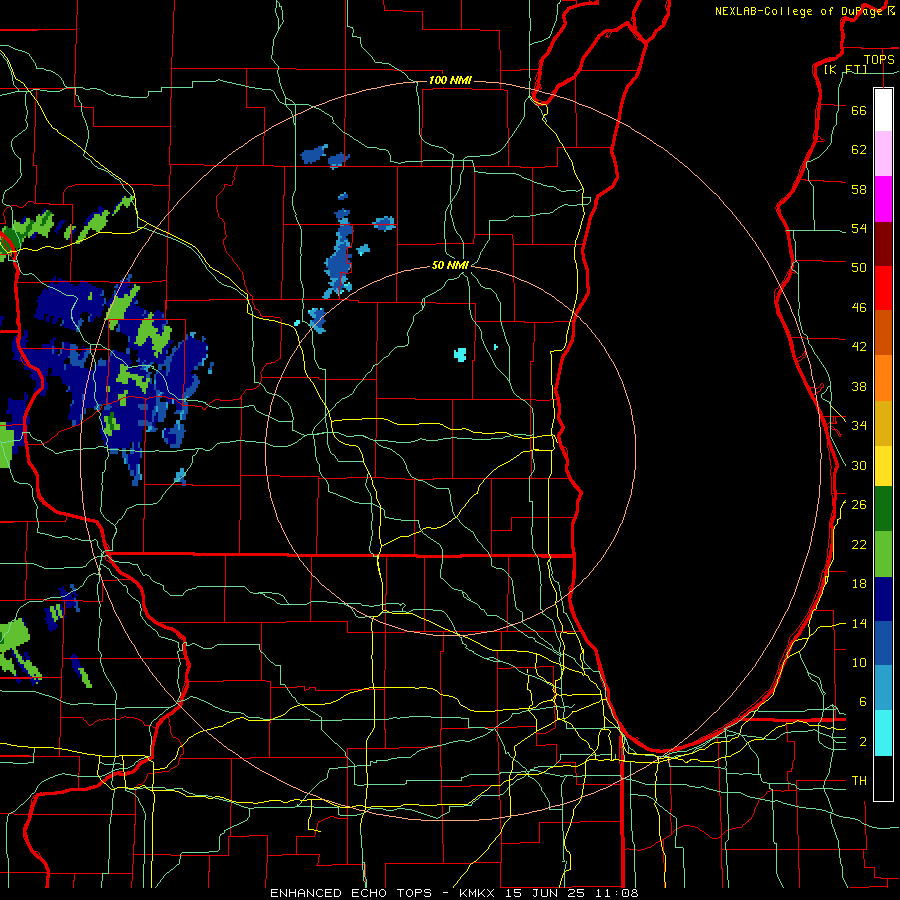
Task: Click the '34' legend value
Action: click(x=859, y=425)
